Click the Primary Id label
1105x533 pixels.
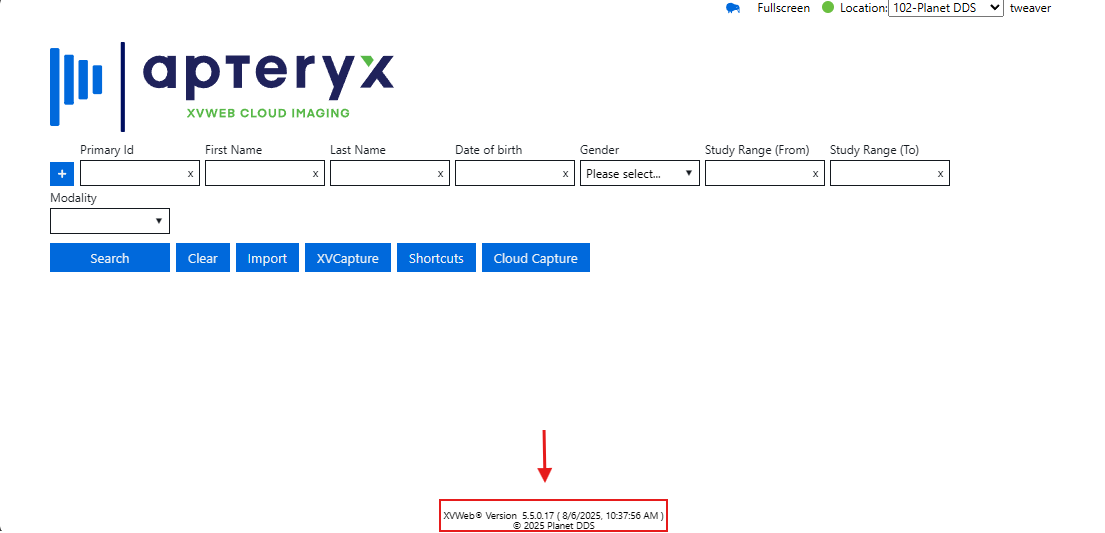coord(107,149)
